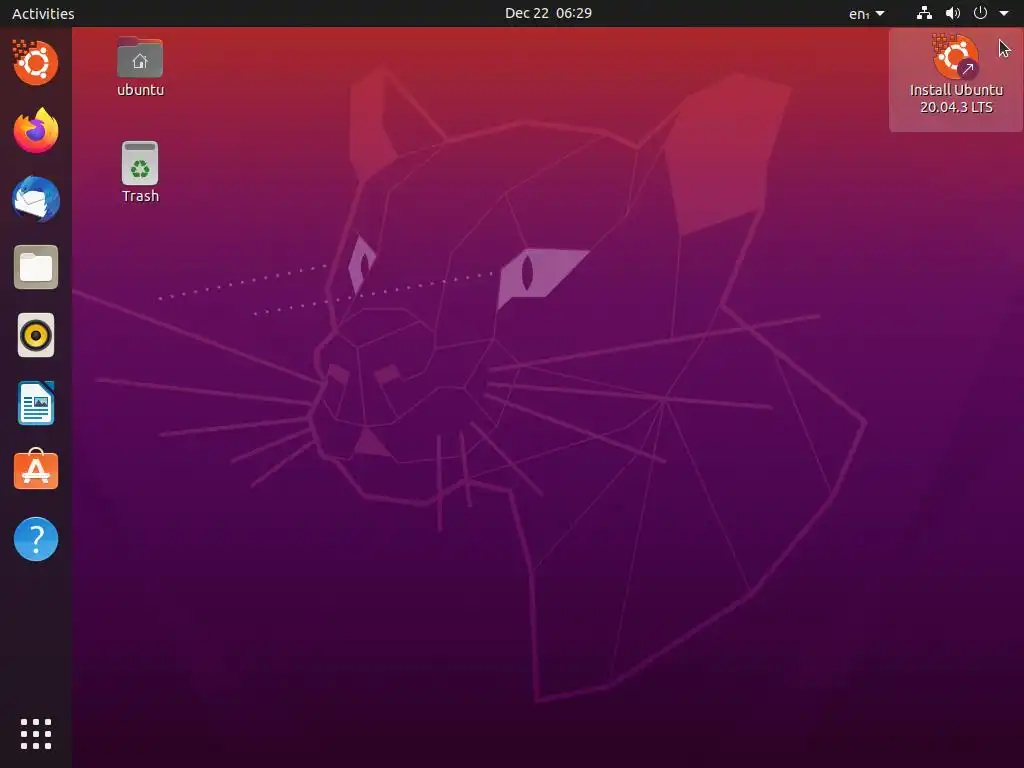The width and height of the screenshot is (1024, 768).
Task: Open Firefox web browser from dock
Action: click(x=36, y=131)
